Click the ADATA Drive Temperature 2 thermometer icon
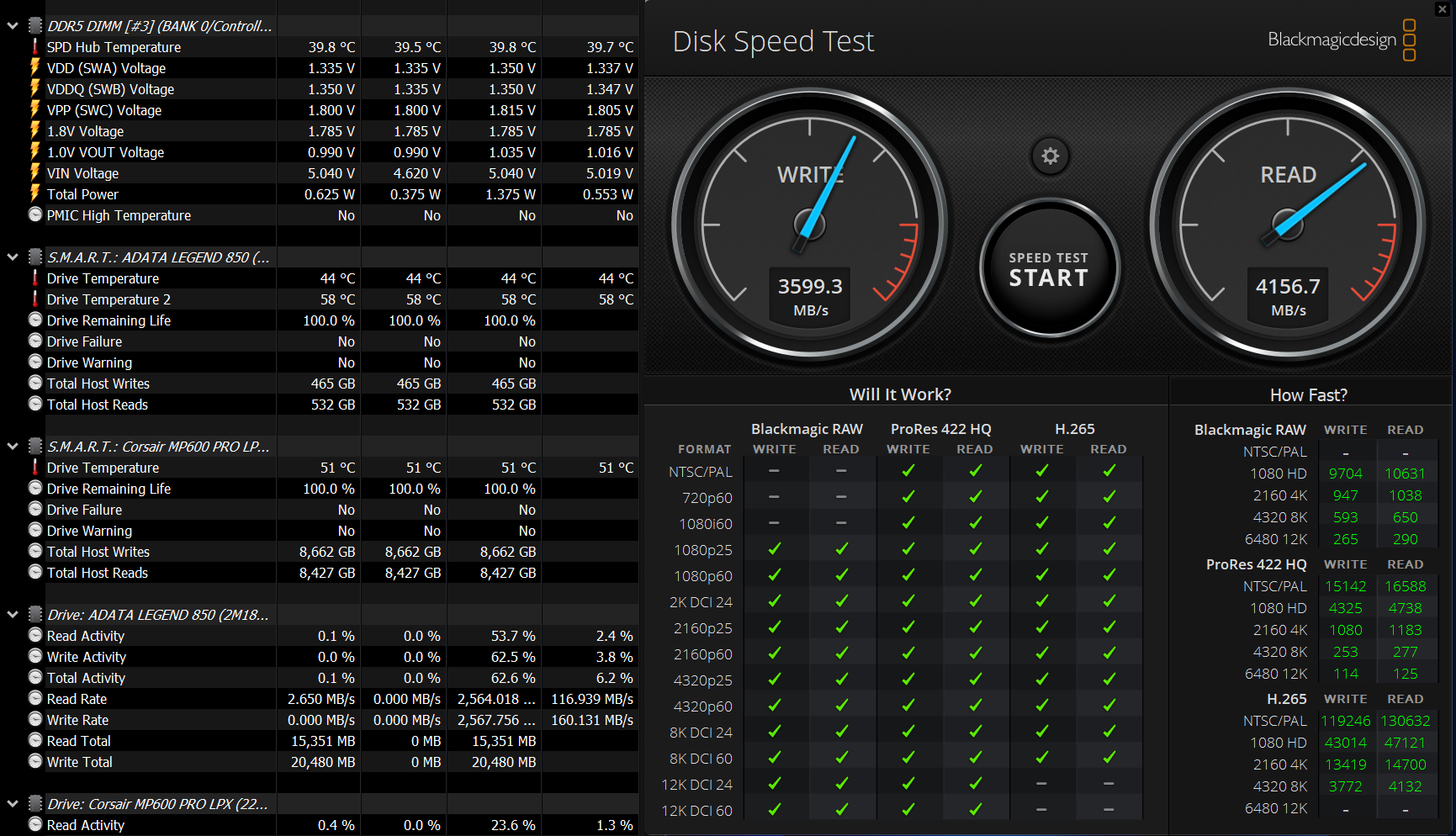The image size is (1456, 836). (35, 299)
